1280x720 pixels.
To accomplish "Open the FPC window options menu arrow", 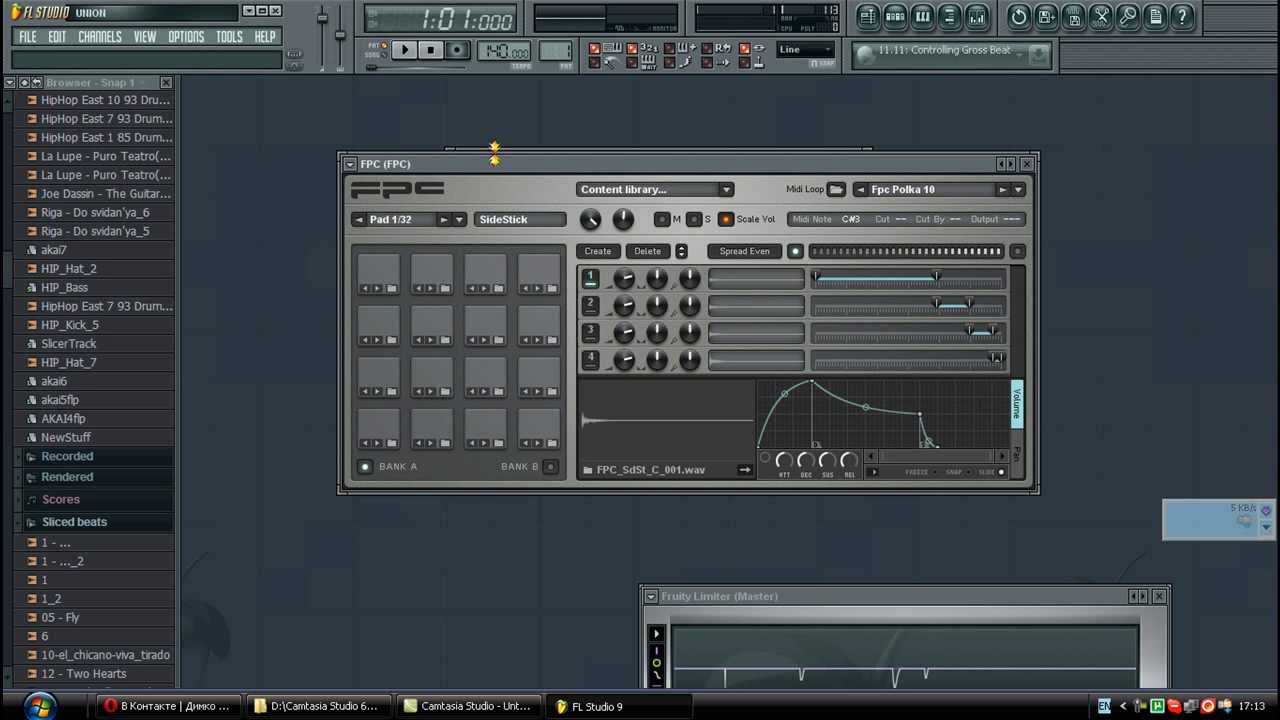I will click(x=349, y=164).
